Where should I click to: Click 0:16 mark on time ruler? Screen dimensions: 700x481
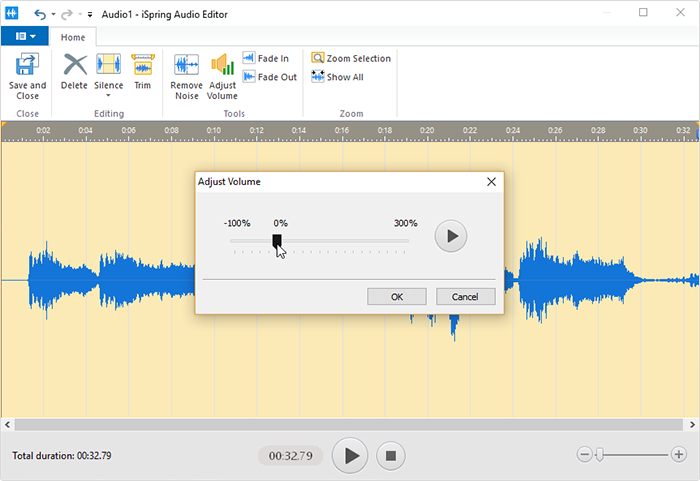[x=342, y=130]
